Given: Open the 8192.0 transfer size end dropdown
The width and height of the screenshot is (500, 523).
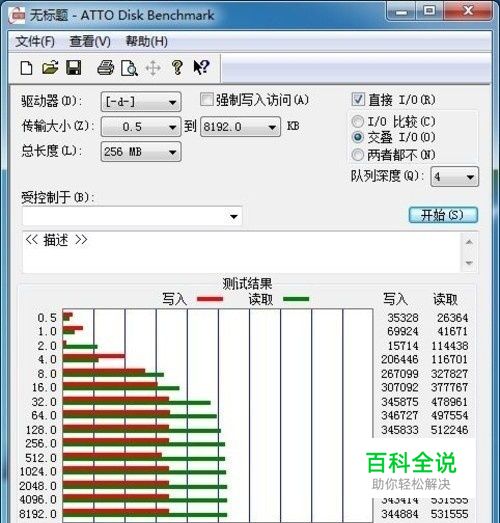Looking at the screenshot, I should [x=240, y=127].
